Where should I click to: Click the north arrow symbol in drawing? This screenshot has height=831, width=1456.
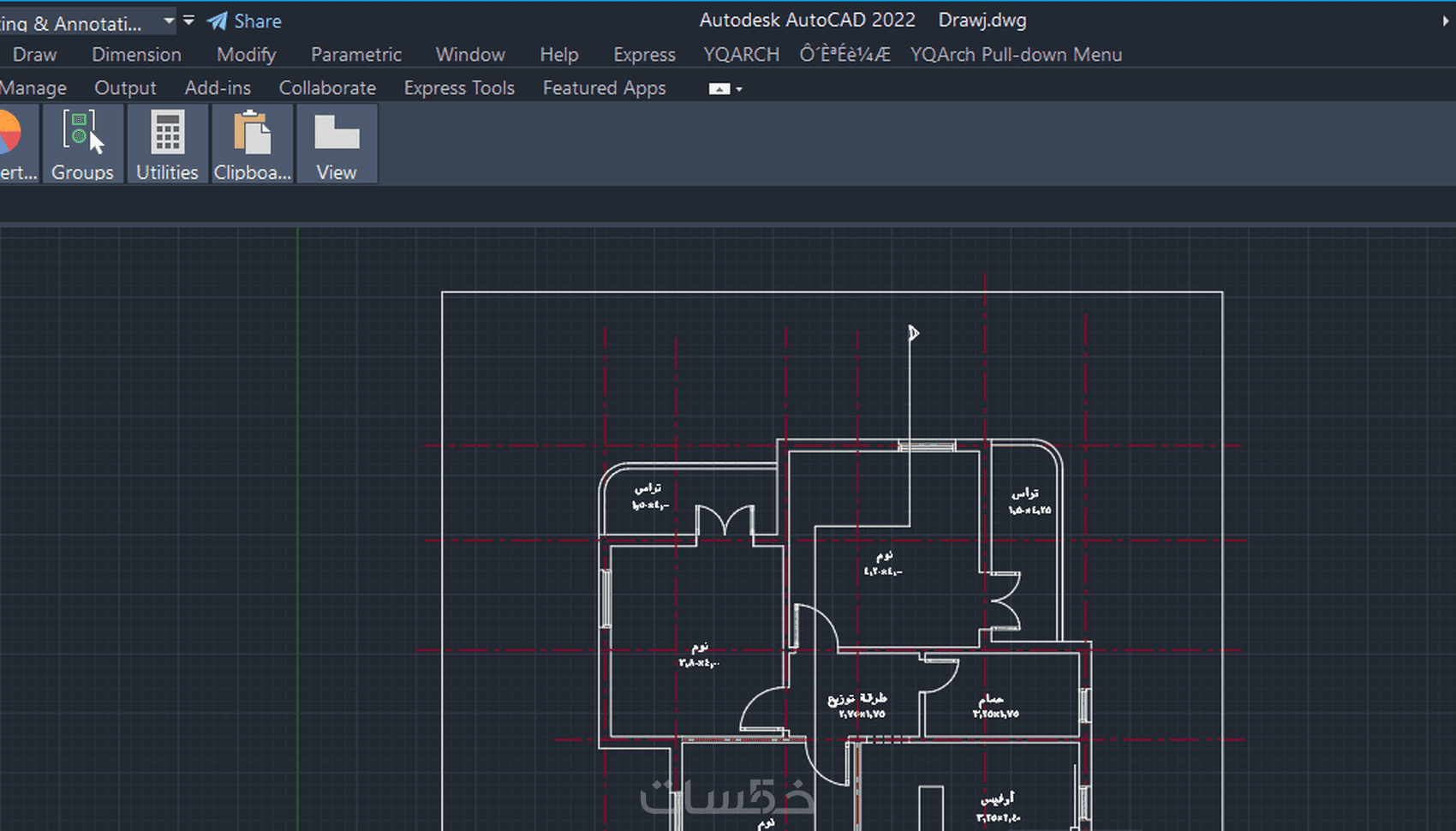(914, 332)
